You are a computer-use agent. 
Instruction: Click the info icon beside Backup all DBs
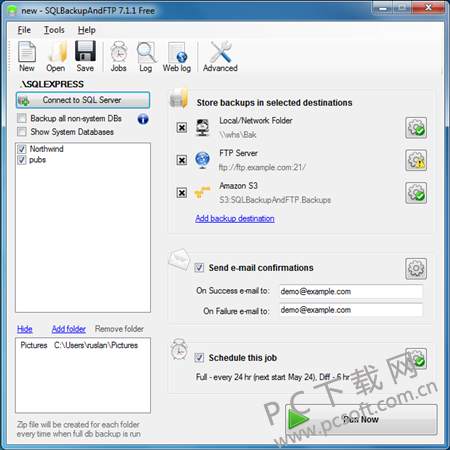(x=143, y=119)
